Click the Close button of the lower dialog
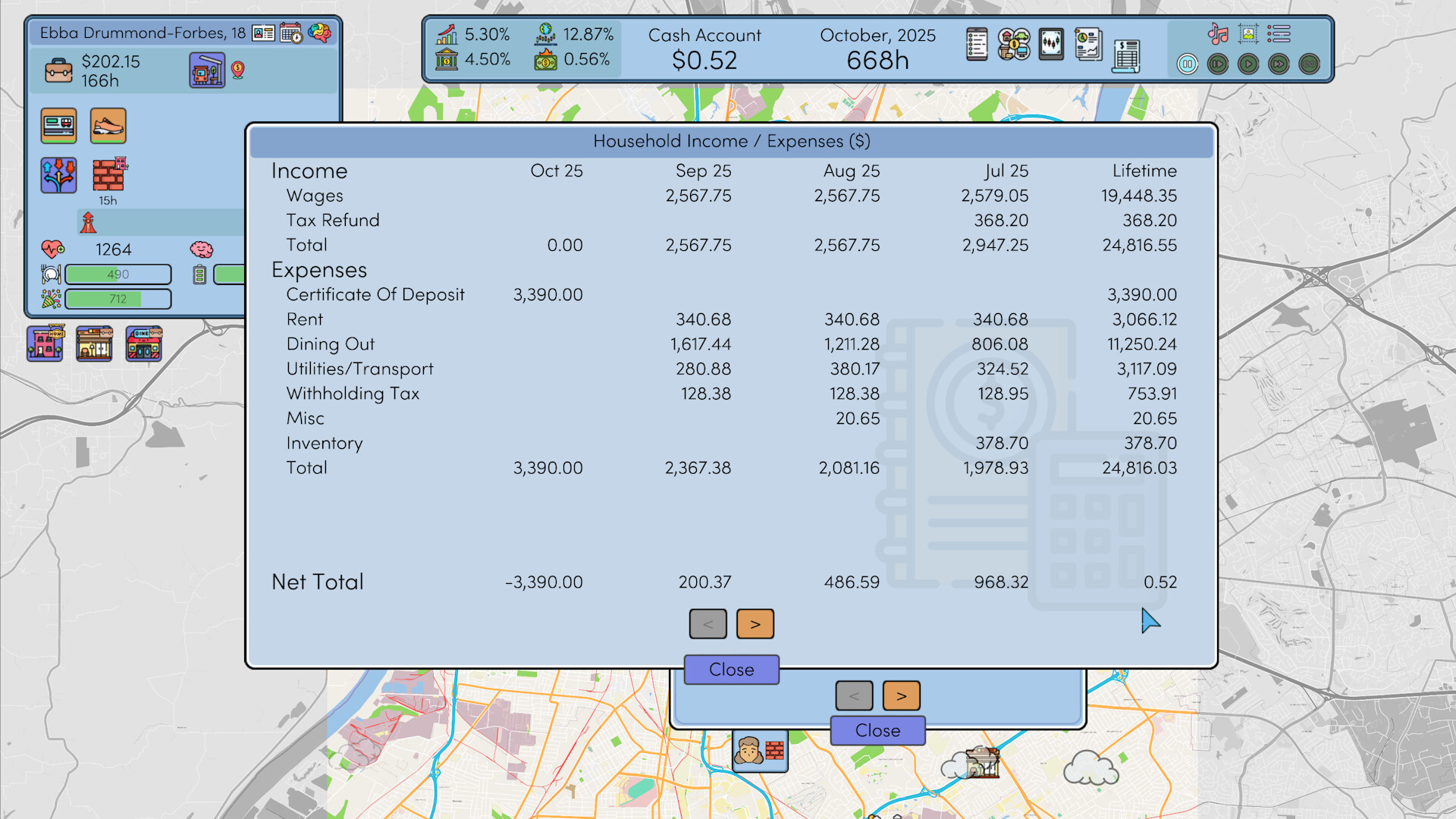The height and width of the screenshot is (819, 1456). coord(877,730)
